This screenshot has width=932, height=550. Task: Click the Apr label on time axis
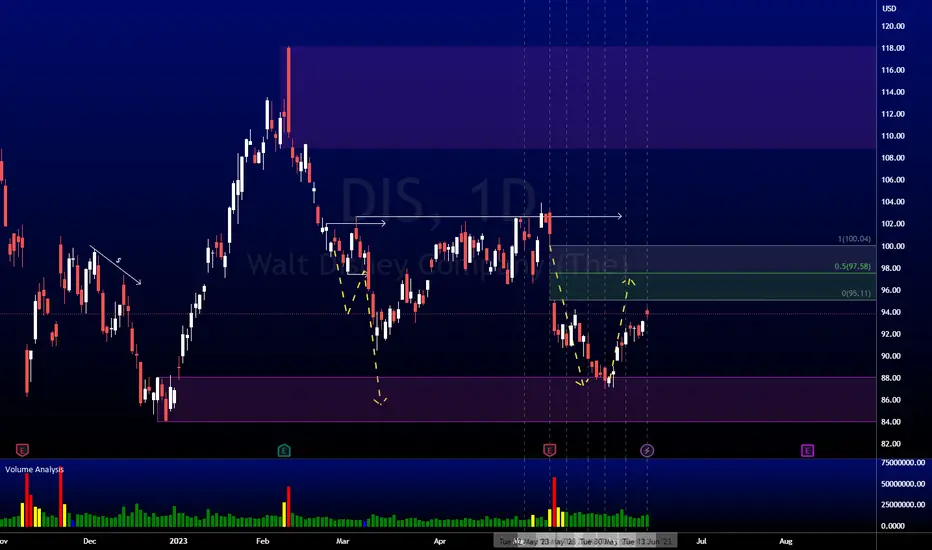pyautogui.click(x=440, y=541)
